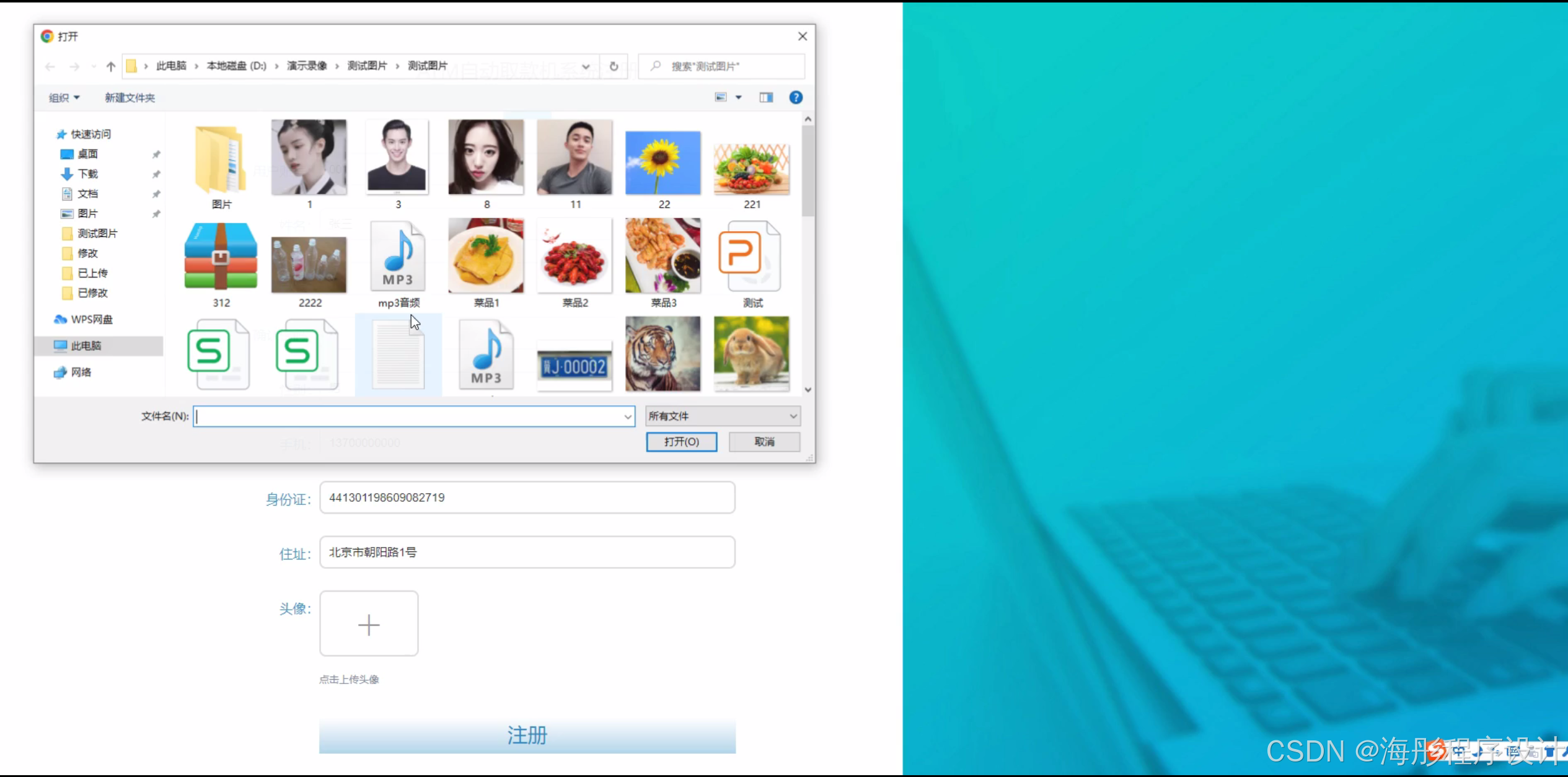
Task: Click the refresh icon next to address bar
Action: (x=614, y=66)
